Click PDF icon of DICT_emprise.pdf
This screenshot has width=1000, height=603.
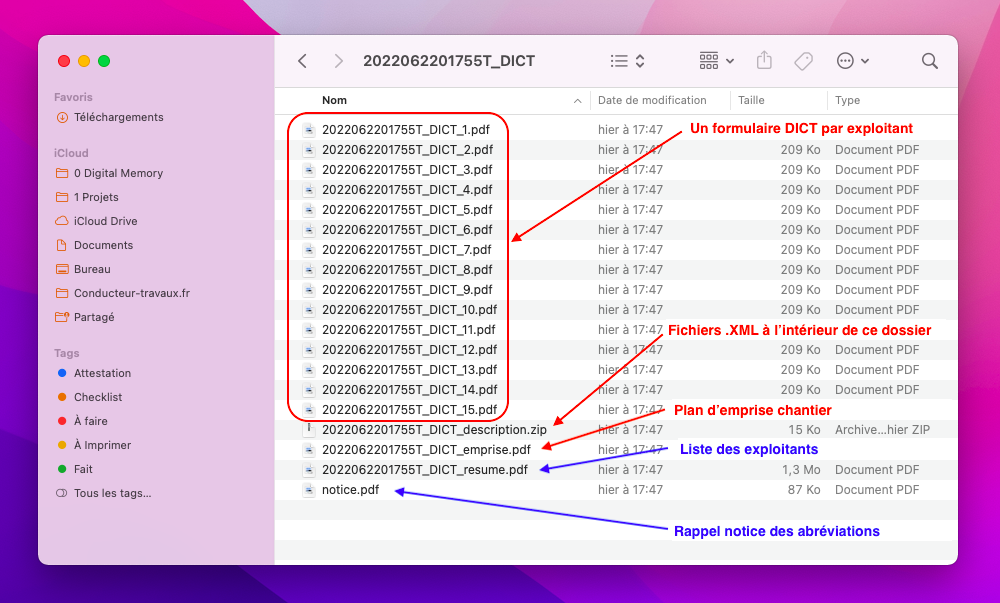(309, 449)
